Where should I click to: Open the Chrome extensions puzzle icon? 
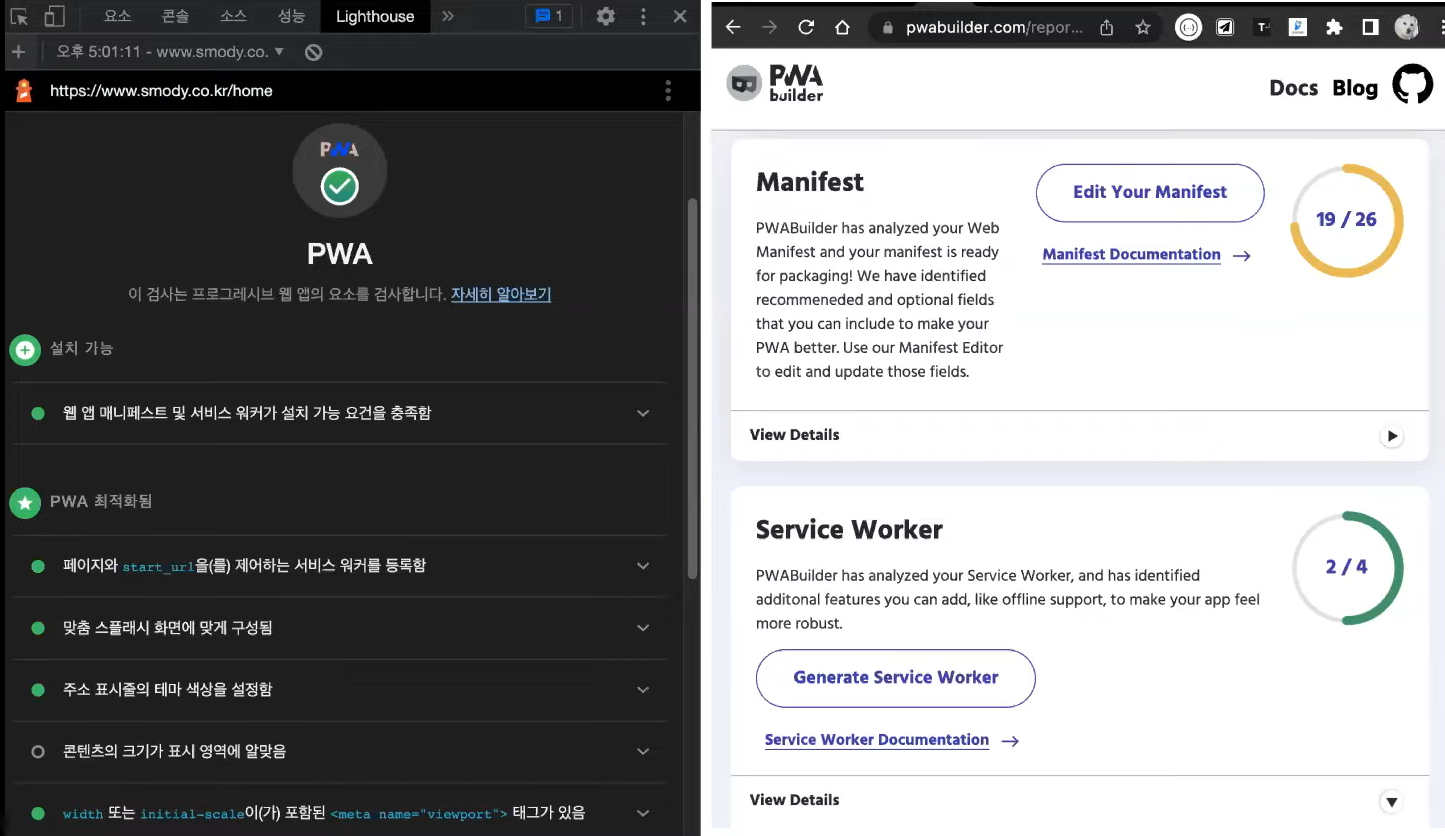(x=1334, y=28)
